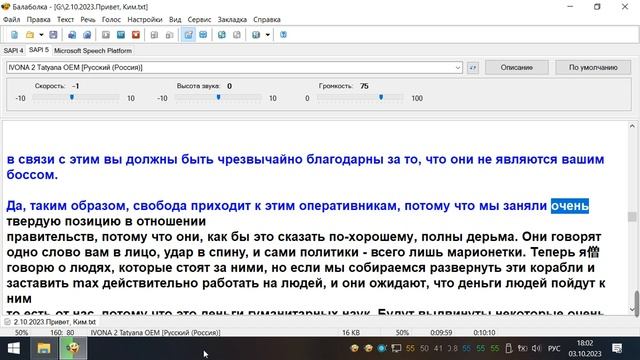Click the 160: 80 cursor position in status bar
640x360 pixels.
(x=62, y=333)
